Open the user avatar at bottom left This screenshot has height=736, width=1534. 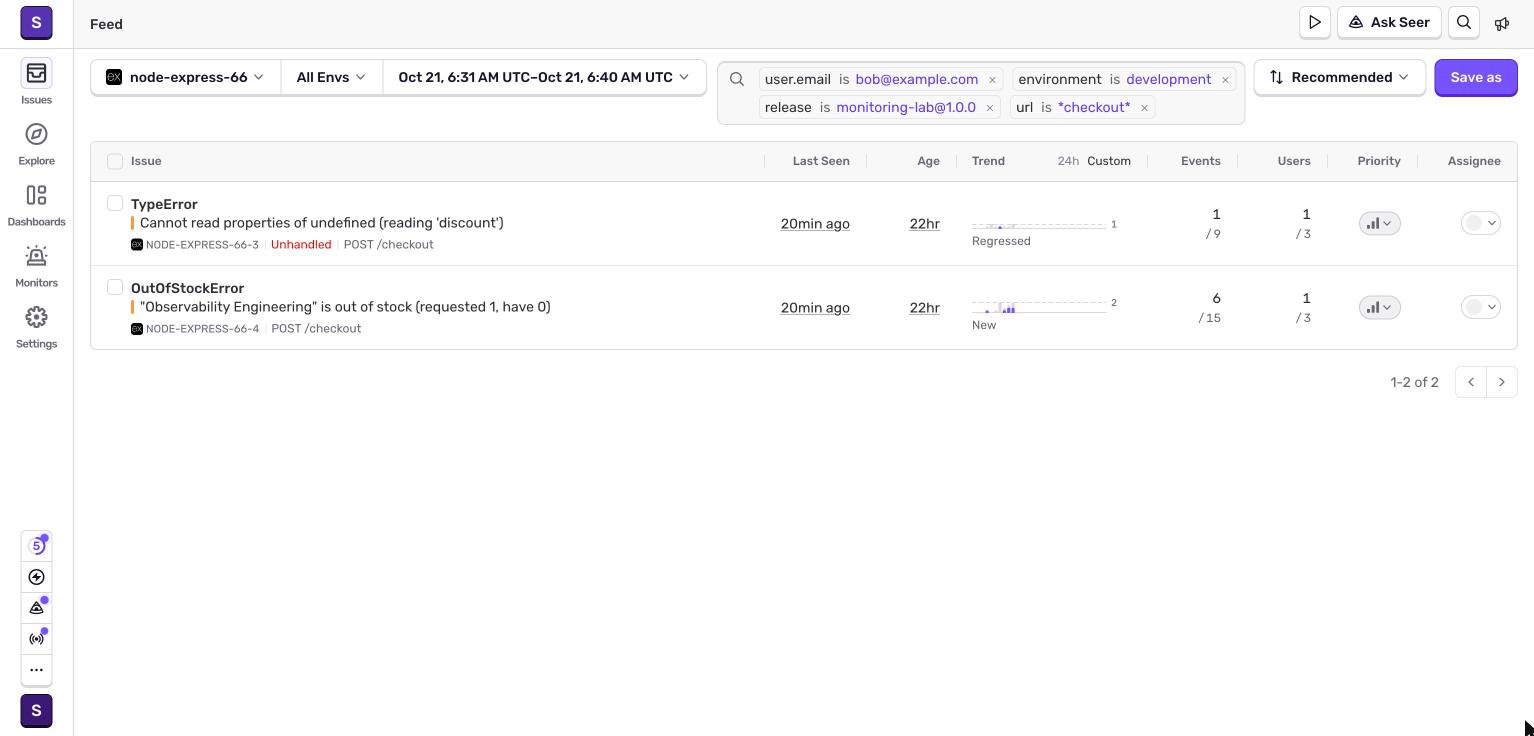[x=36, y=711]
